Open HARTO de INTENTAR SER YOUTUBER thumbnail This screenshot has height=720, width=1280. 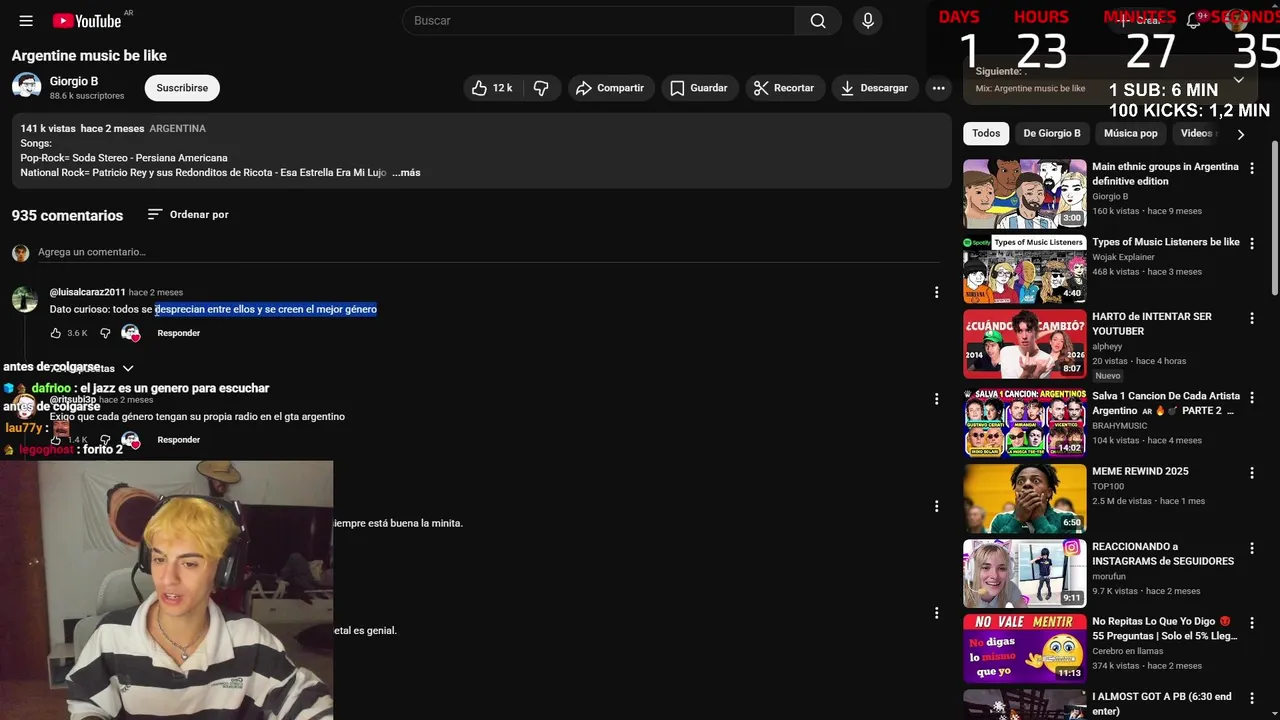1025,344
